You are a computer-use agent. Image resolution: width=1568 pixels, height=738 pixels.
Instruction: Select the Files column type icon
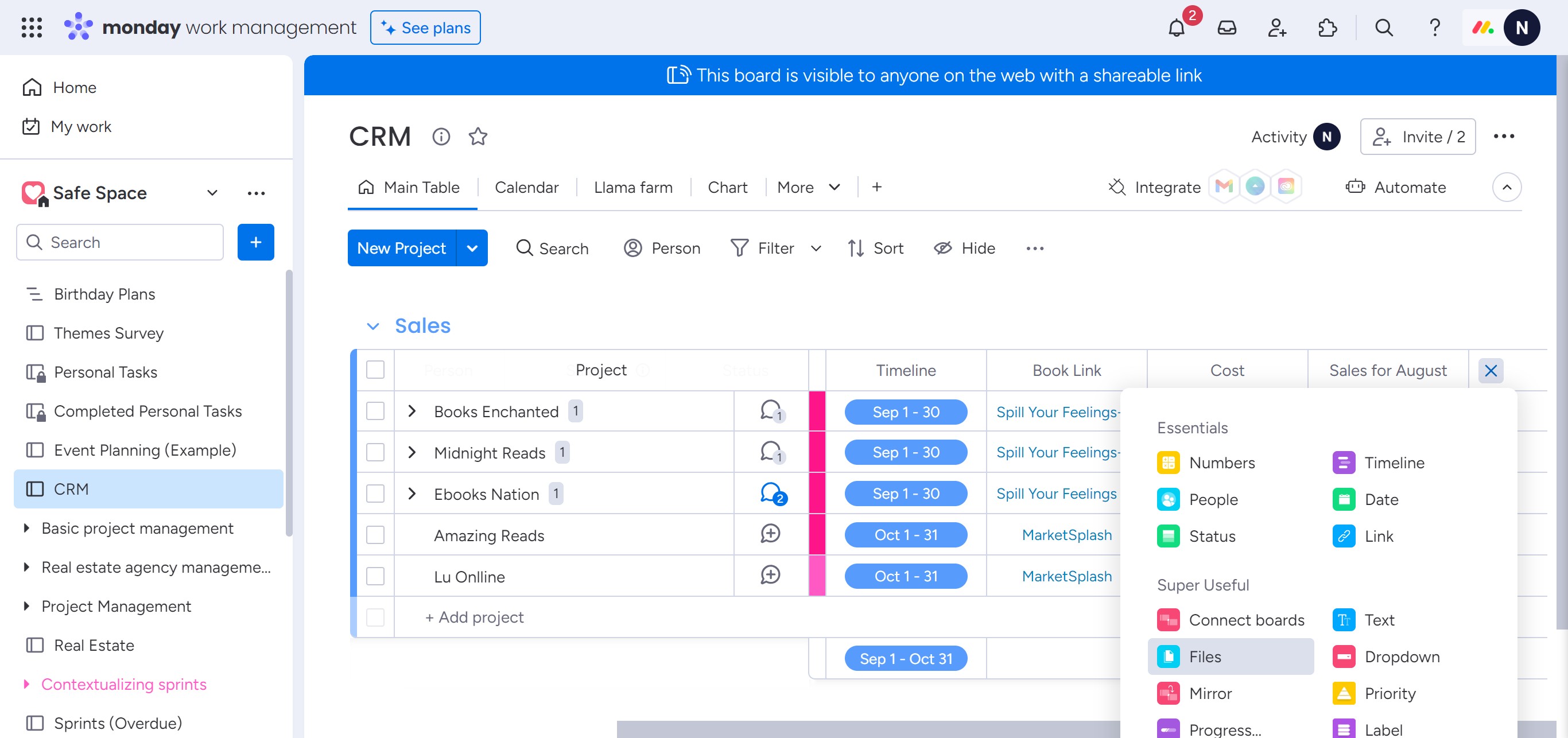pos(1168,657)
